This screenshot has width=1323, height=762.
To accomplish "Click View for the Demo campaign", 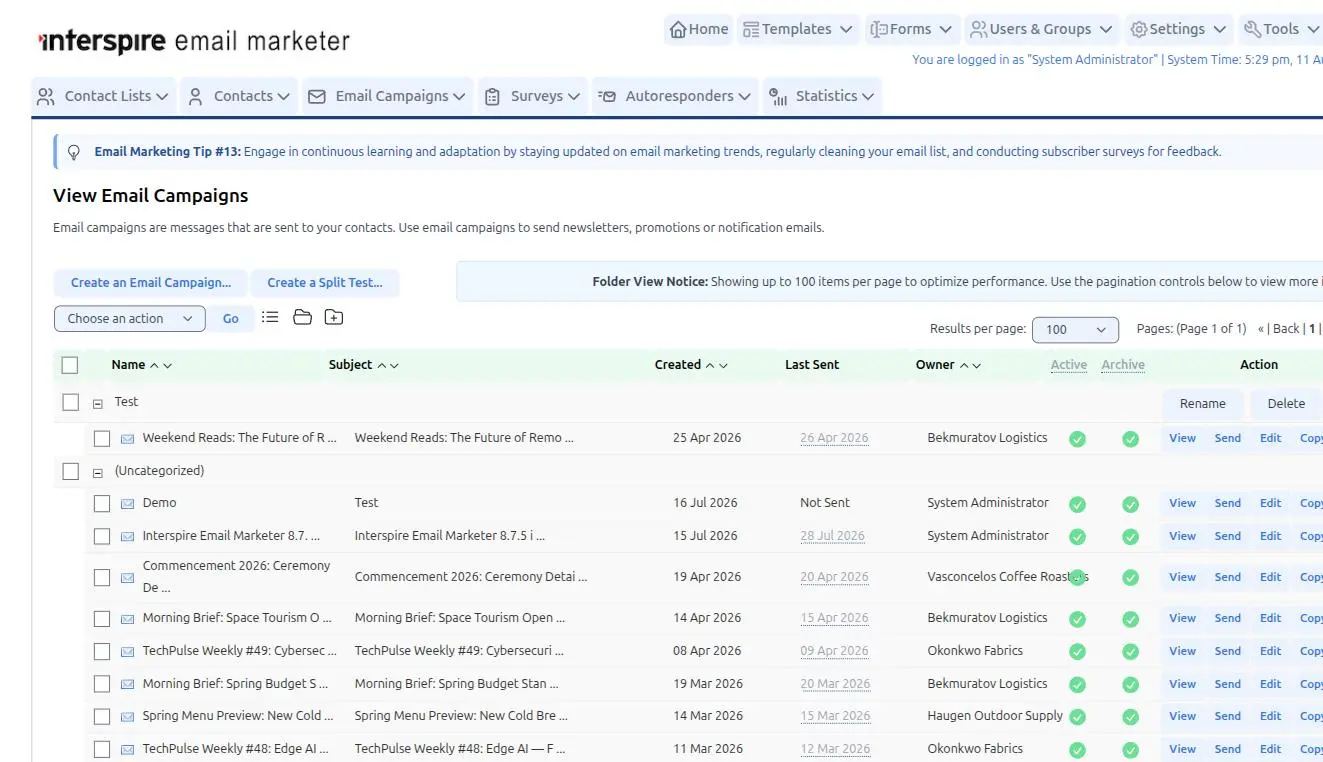I will click(1183, 503).
